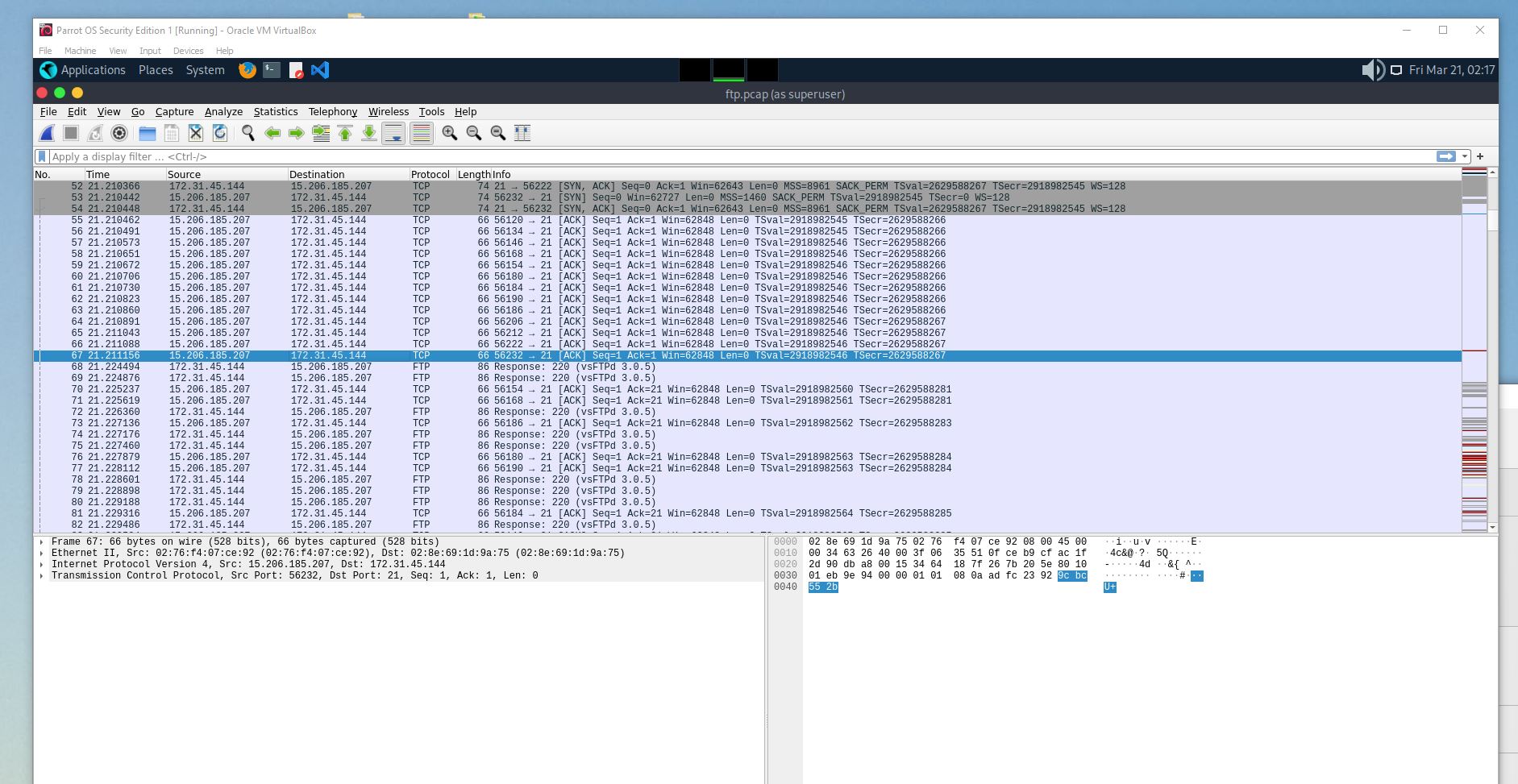
Task: Jump to the last packet
Action: (x=369, y=133)
